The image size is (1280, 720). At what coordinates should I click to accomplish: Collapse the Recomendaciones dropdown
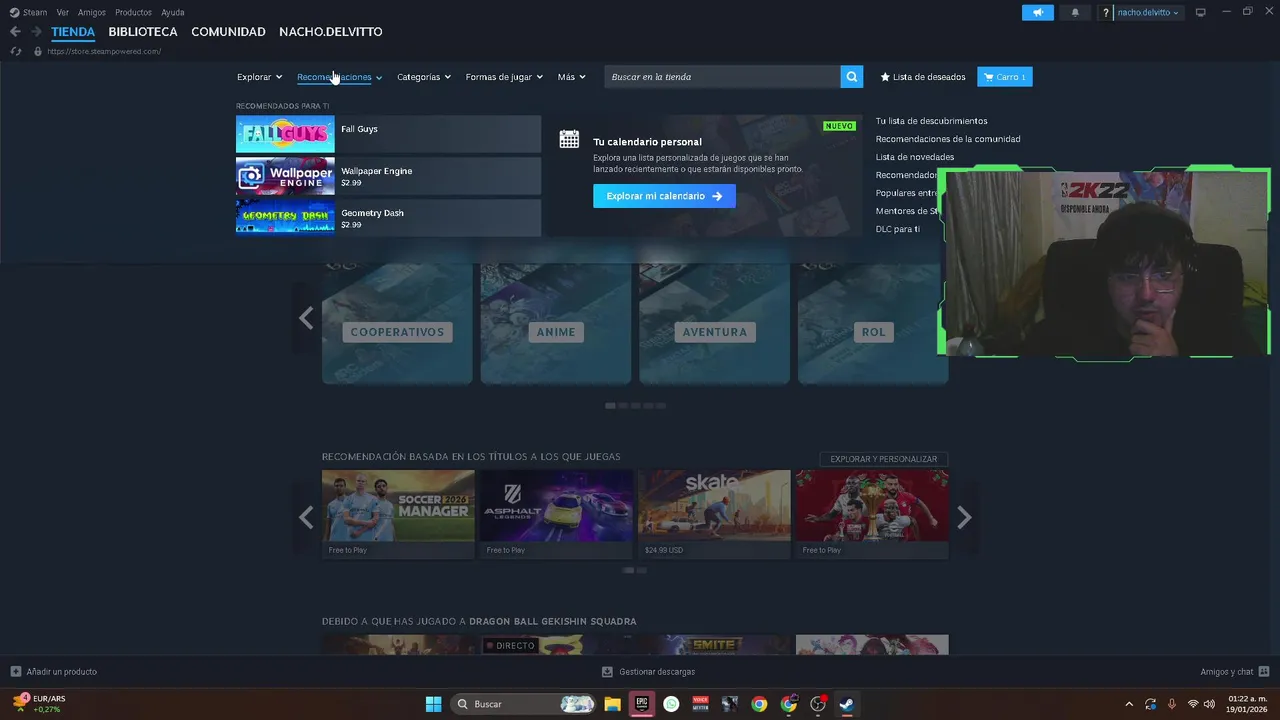point(339,77)
